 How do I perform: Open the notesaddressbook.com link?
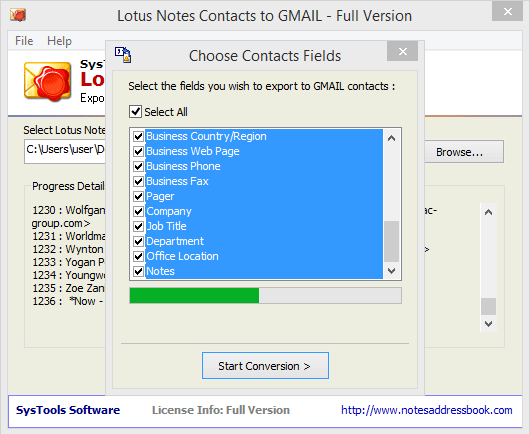(427, 410)
